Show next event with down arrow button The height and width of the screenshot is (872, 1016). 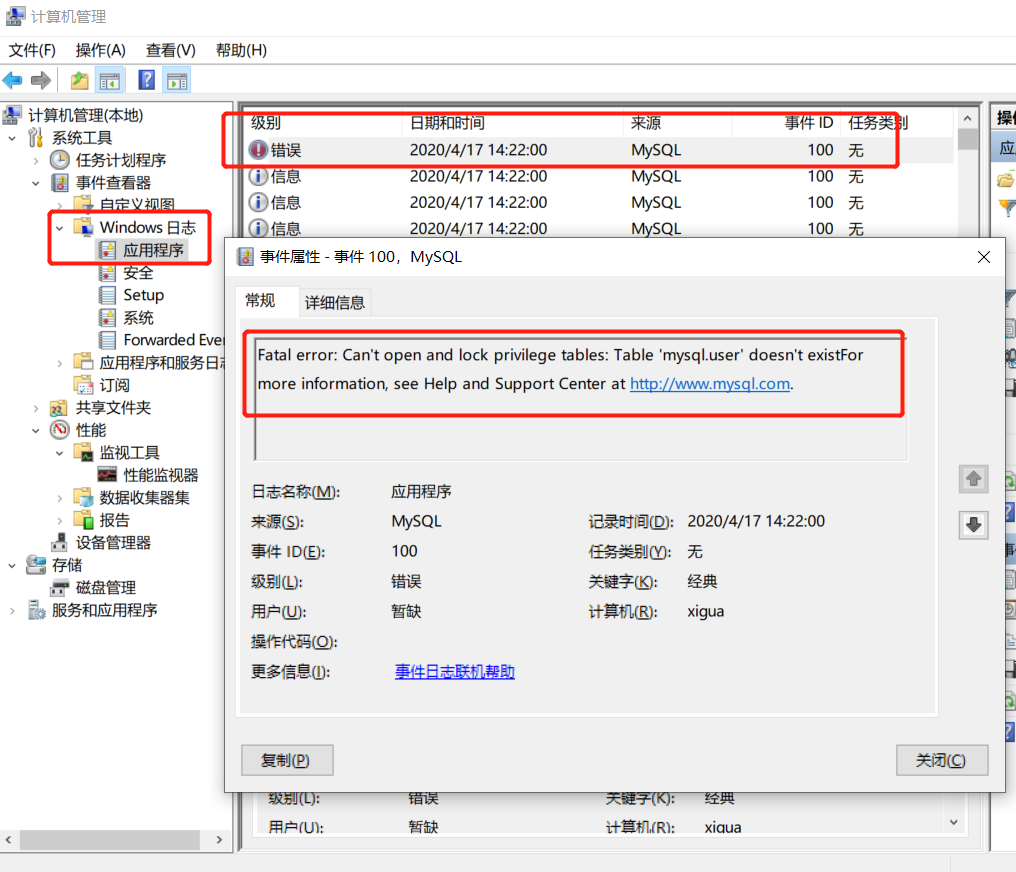pyautogui.click(x=973, y=525)
